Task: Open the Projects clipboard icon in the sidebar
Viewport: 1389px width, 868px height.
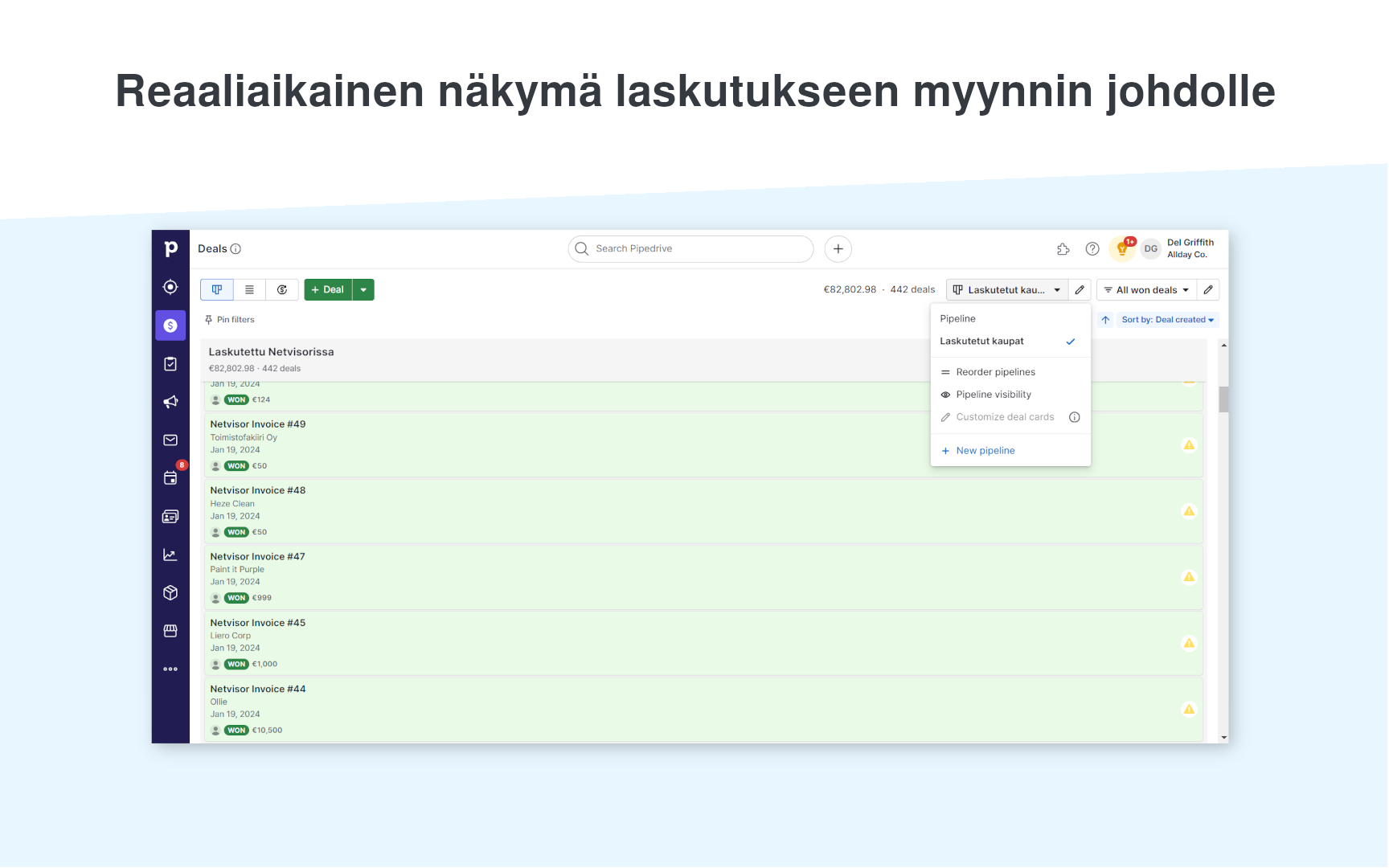Action: coord(170,364)
